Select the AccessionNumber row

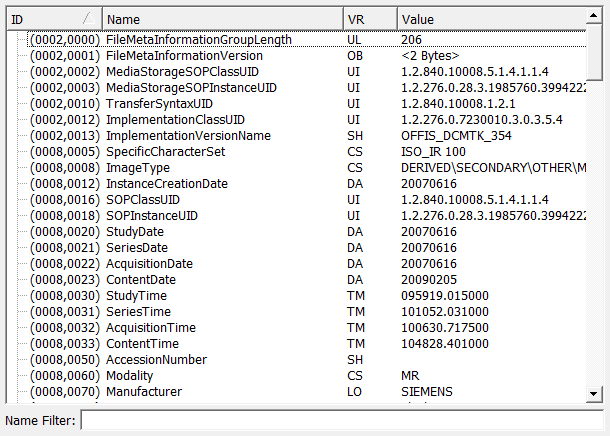point(156,359)
